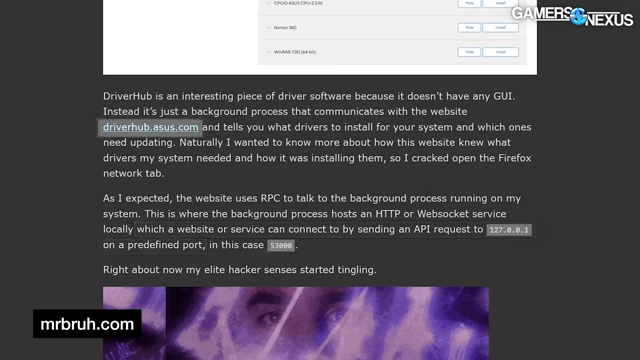
Task: Click the 53000 port code snippet
Action: pos(281,245)
